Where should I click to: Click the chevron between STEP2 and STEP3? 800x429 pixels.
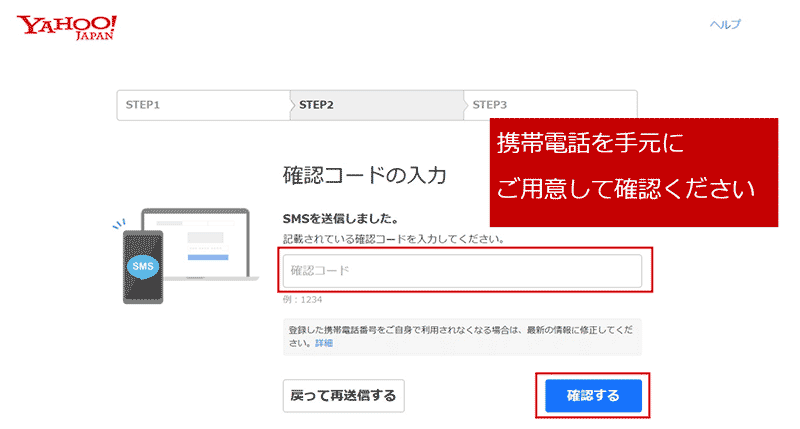(x=463, y=105)
